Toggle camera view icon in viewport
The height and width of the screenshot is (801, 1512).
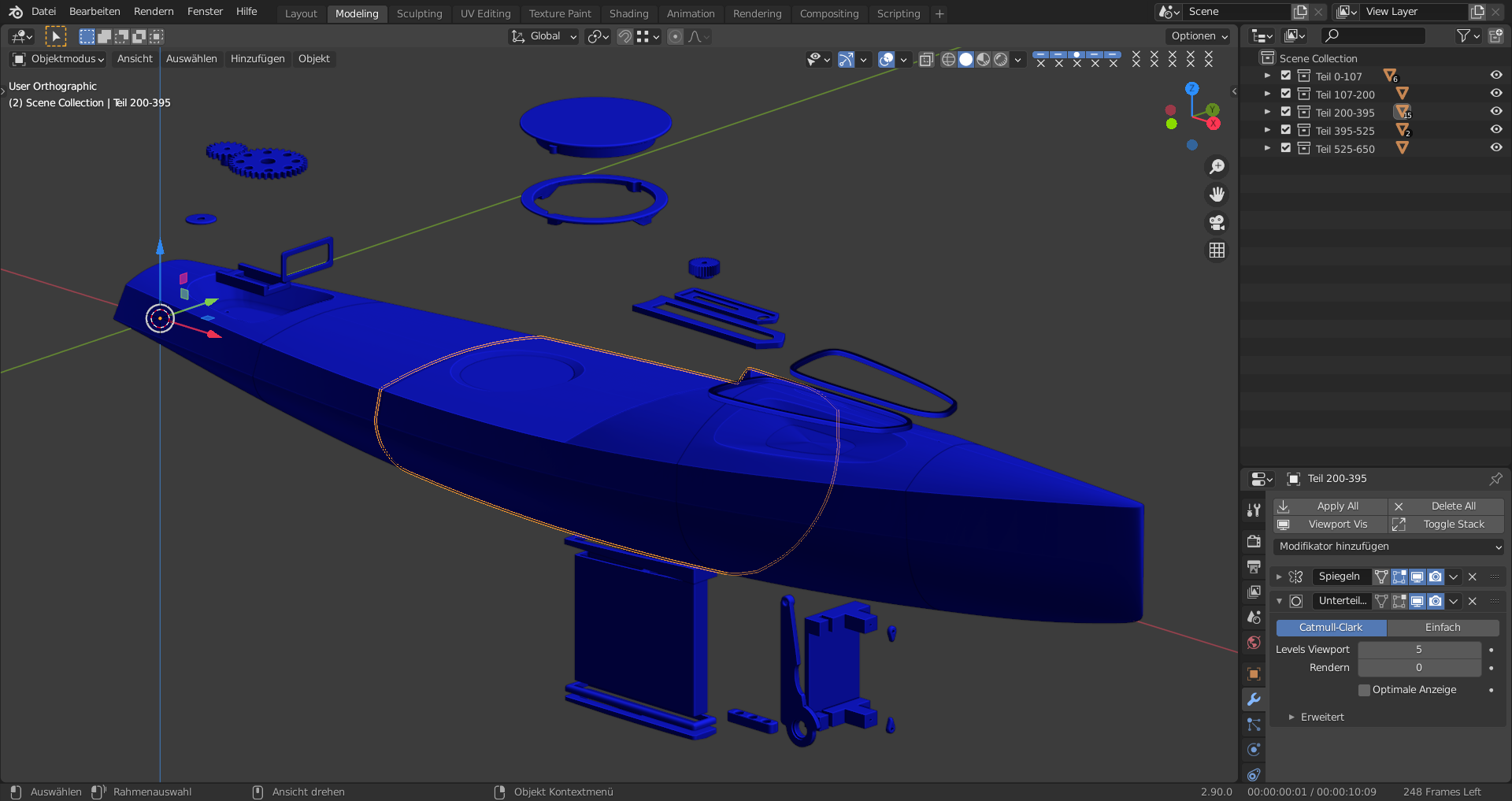1217,223
